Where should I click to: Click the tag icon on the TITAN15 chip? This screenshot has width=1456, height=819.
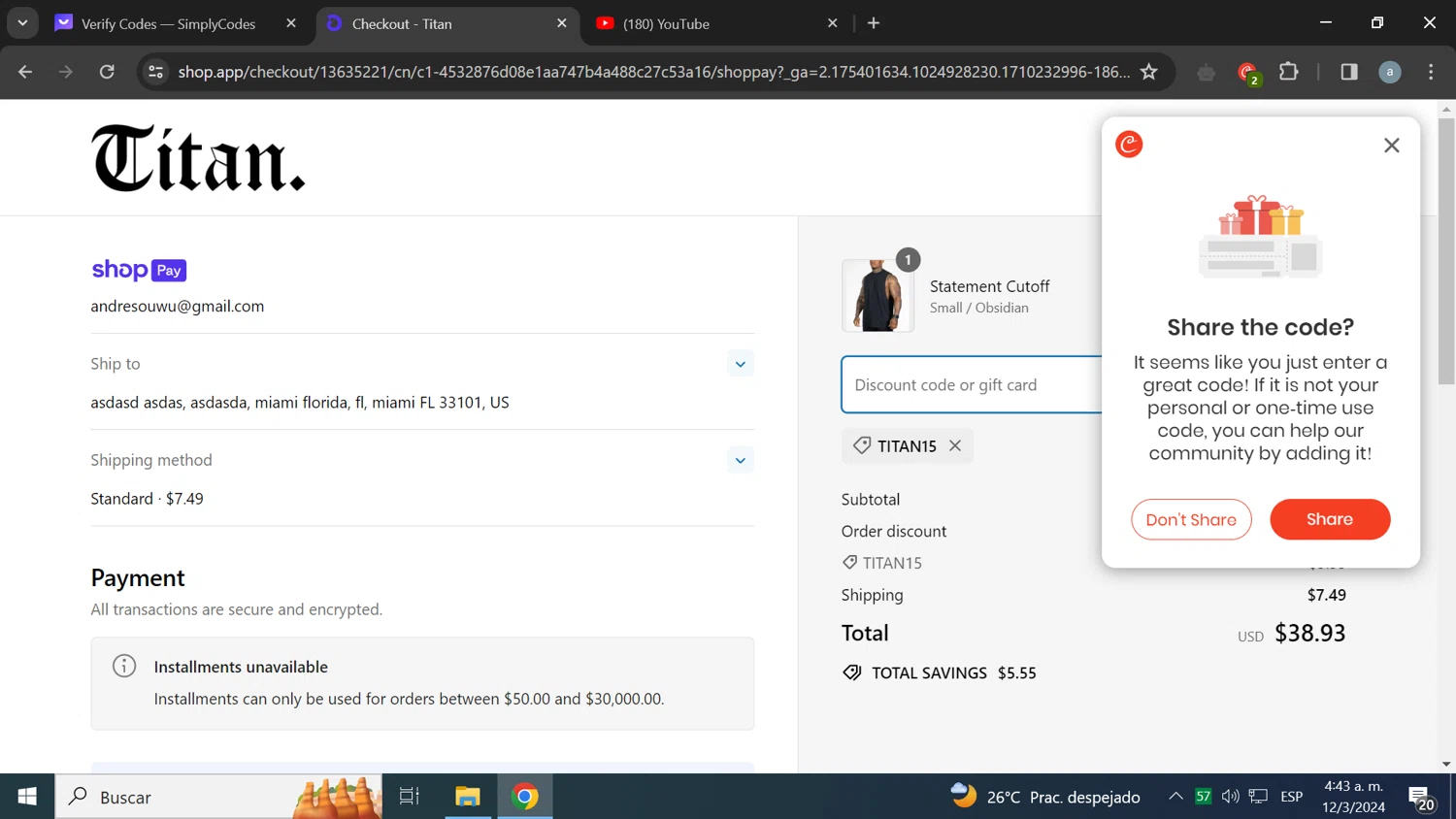coord(862,445)
